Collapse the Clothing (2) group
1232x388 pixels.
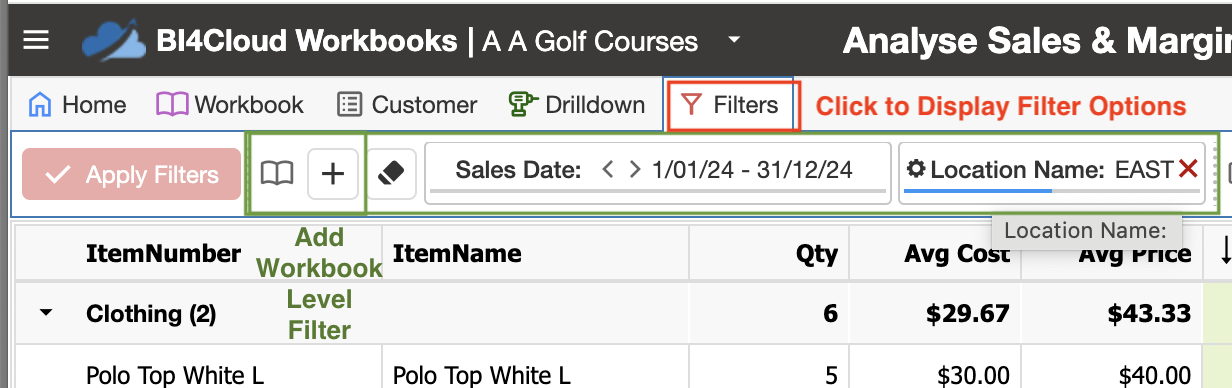45,314
